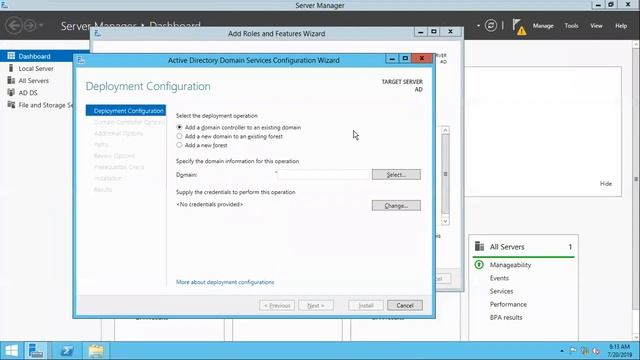
Task: Click Hide in the welcome tile
Action: (x=606, y=184)
